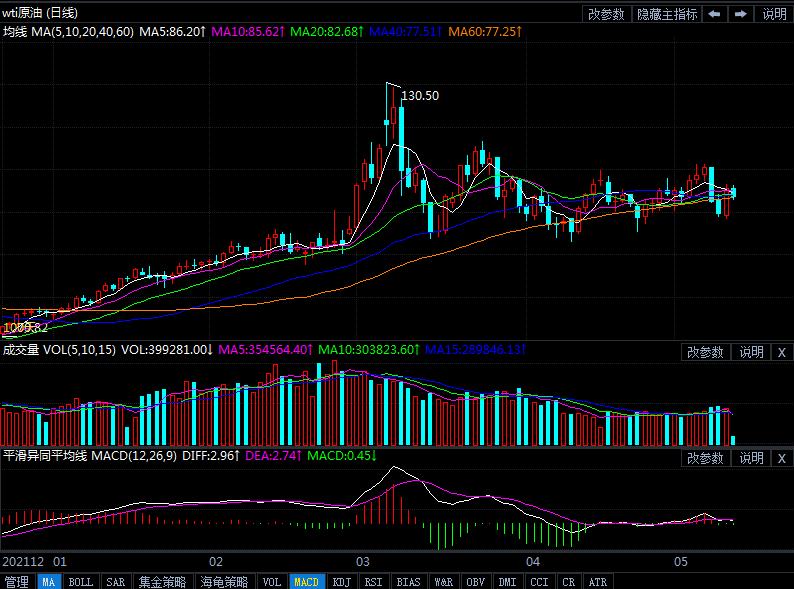The width and height of the screenshot is (794, 589).
Task: Open 说明 in the top toolbar
Action: coord(775,14)
